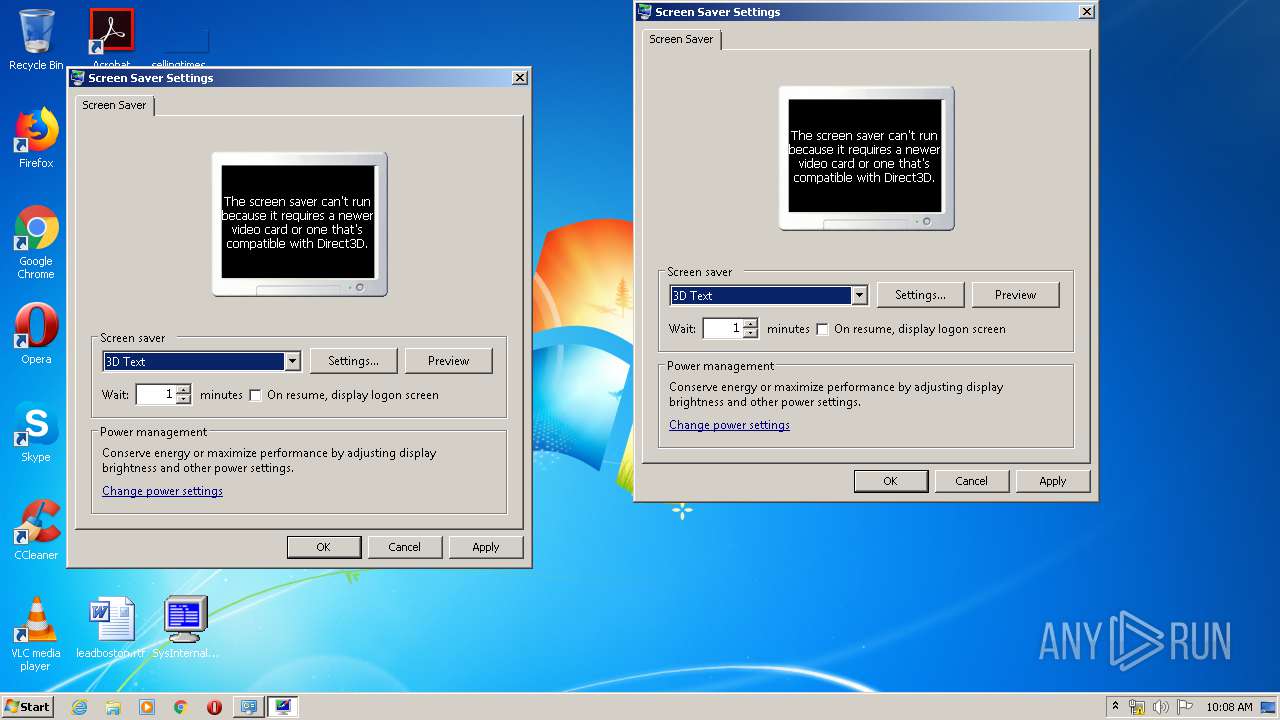This screenshot has width=1280, height=720.
Task: Select Screen Saver tab in right window
Action: tap(681, 39)
